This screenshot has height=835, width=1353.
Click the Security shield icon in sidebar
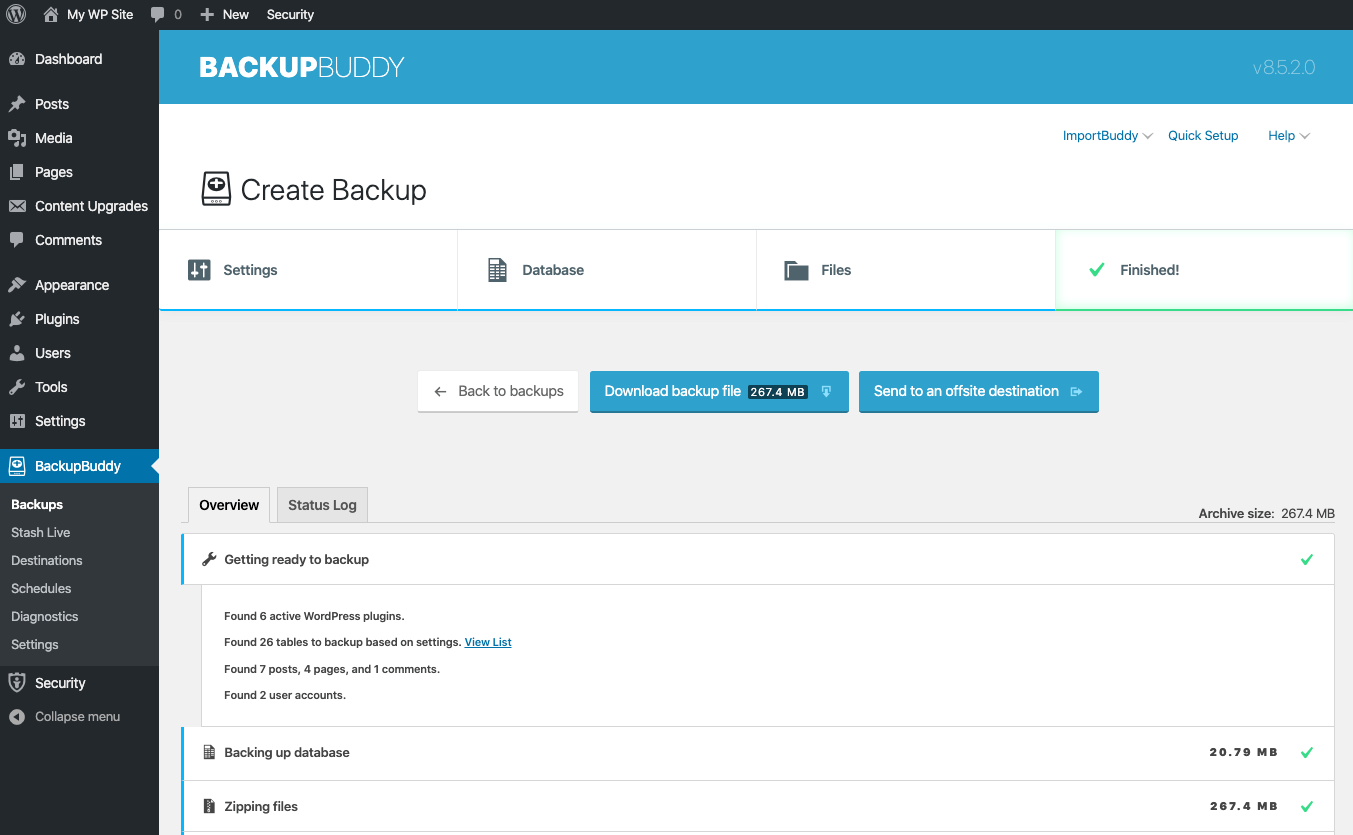point(17,683)
